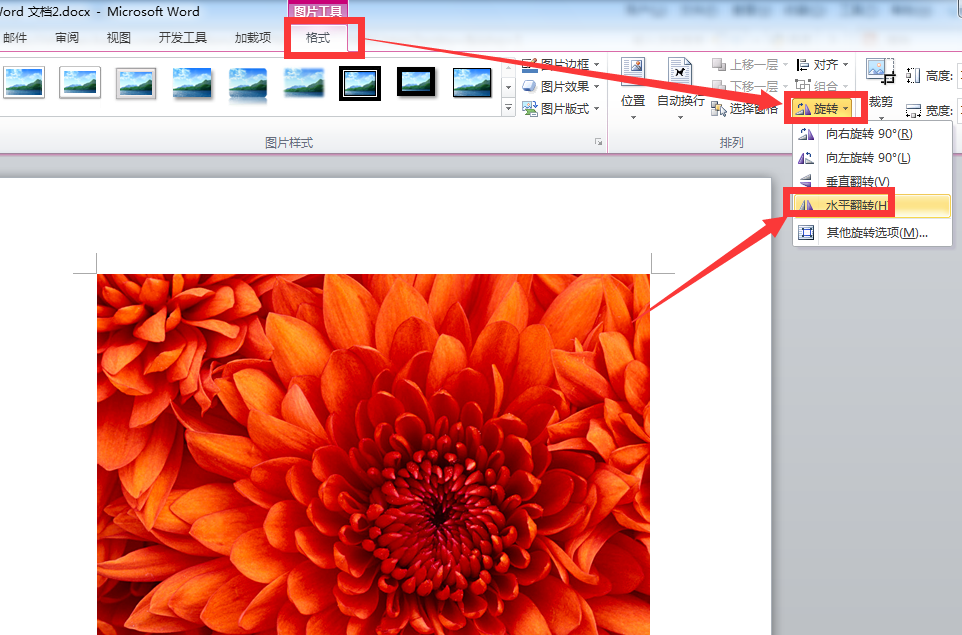
Task: Open the 邮件 ribbon tab
Action: coord(15,38)
